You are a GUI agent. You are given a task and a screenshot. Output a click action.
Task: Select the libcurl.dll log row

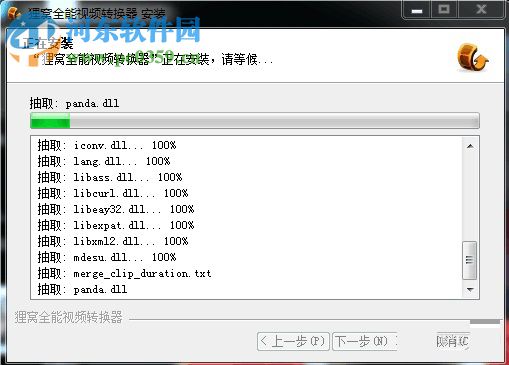point(113,193)
